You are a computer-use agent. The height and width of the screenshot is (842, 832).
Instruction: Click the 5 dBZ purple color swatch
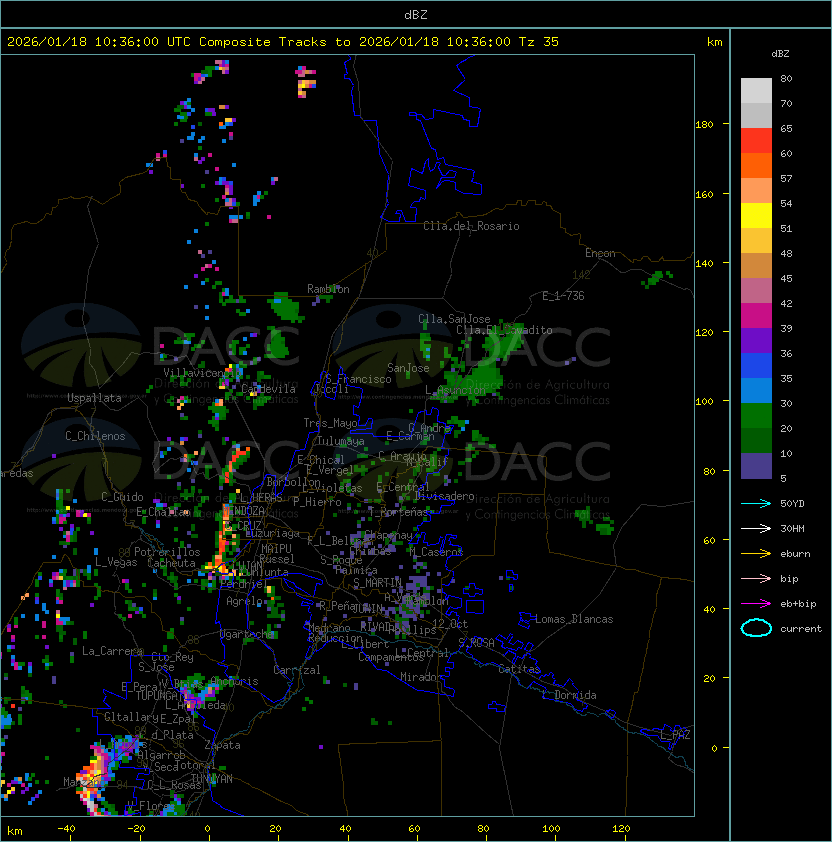click(756, 466)
